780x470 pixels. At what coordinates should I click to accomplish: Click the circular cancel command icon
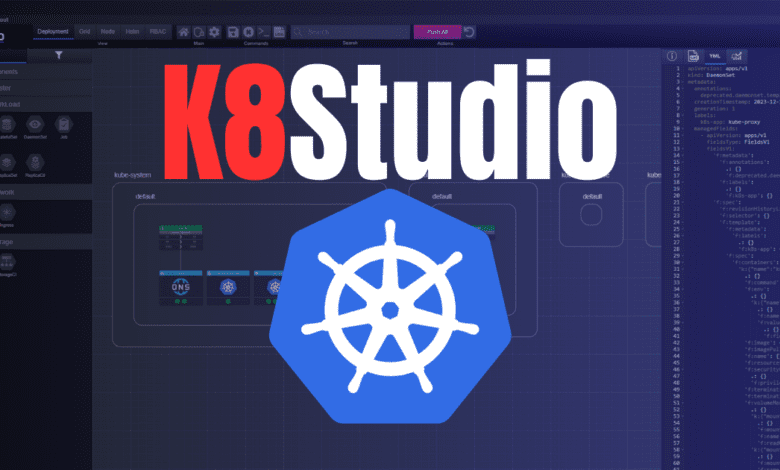(248, 32)
